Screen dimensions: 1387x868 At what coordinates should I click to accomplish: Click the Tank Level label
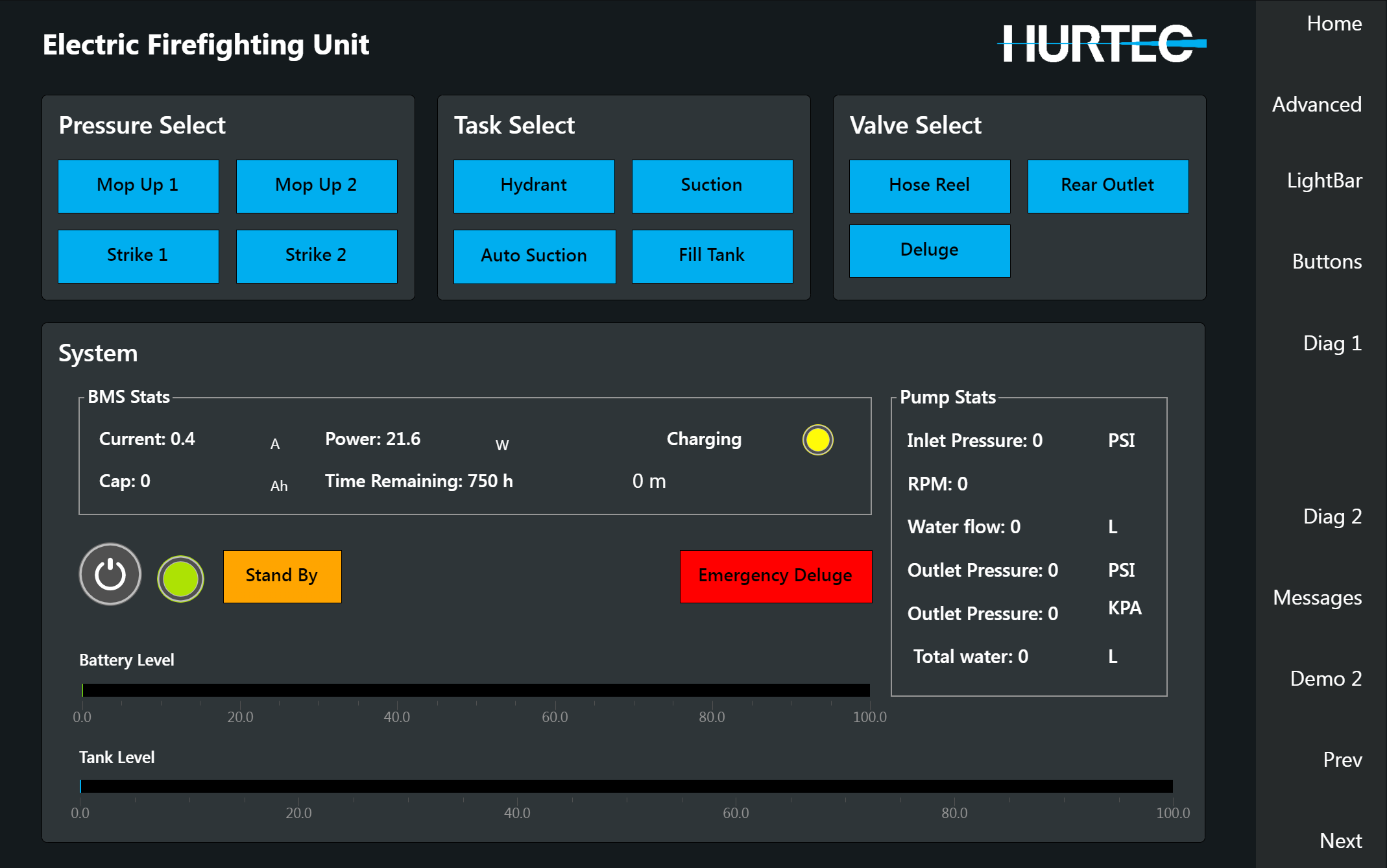point(117,758)
